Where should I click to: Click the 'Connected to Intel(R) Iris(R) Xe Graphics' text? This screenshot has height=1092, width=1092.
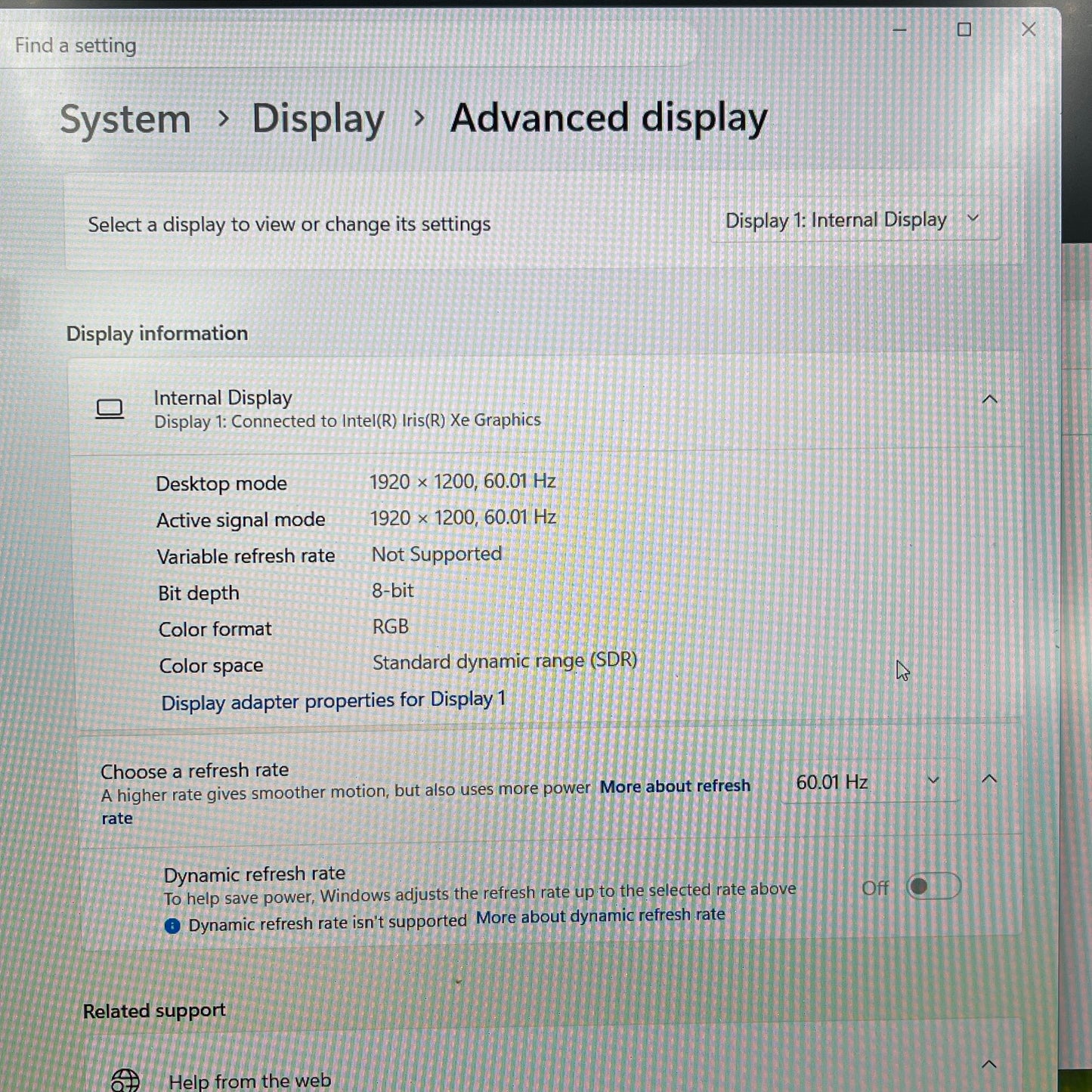(x=386, y=420)
